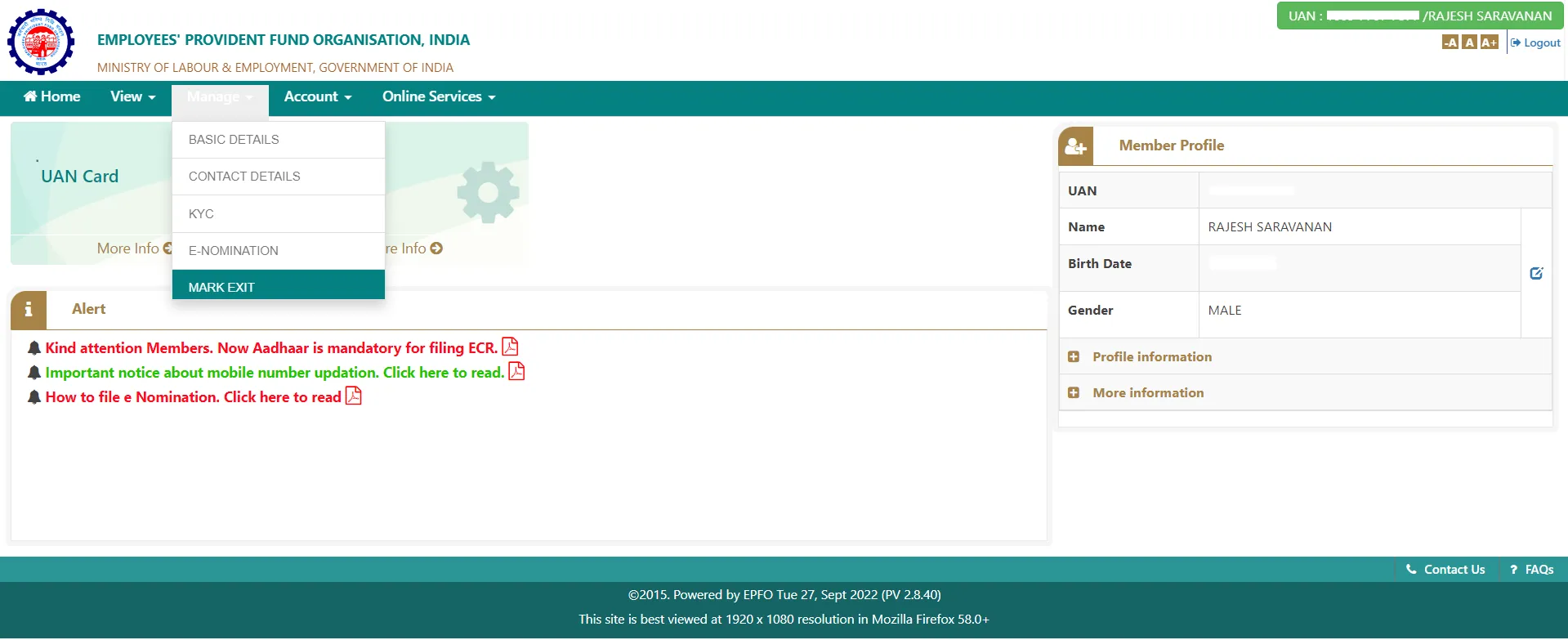Expand the Online Services menu
The height and width of the screenshot is (640, 1568).
pos(439,96)
